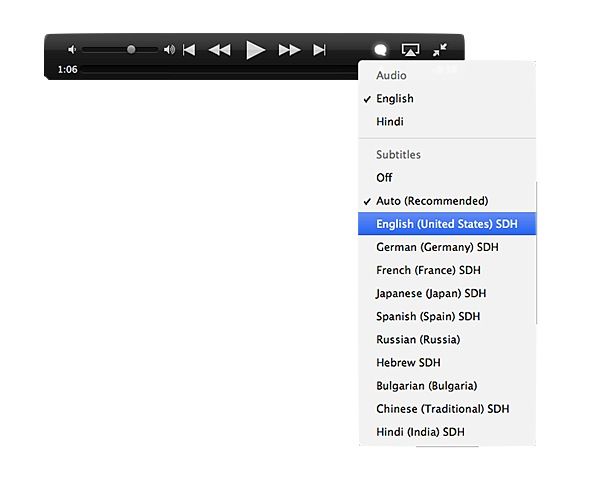Select Bulgarian (Bulgaria) subtitles
The image size is (600, 496).
[x=447, y=386]
